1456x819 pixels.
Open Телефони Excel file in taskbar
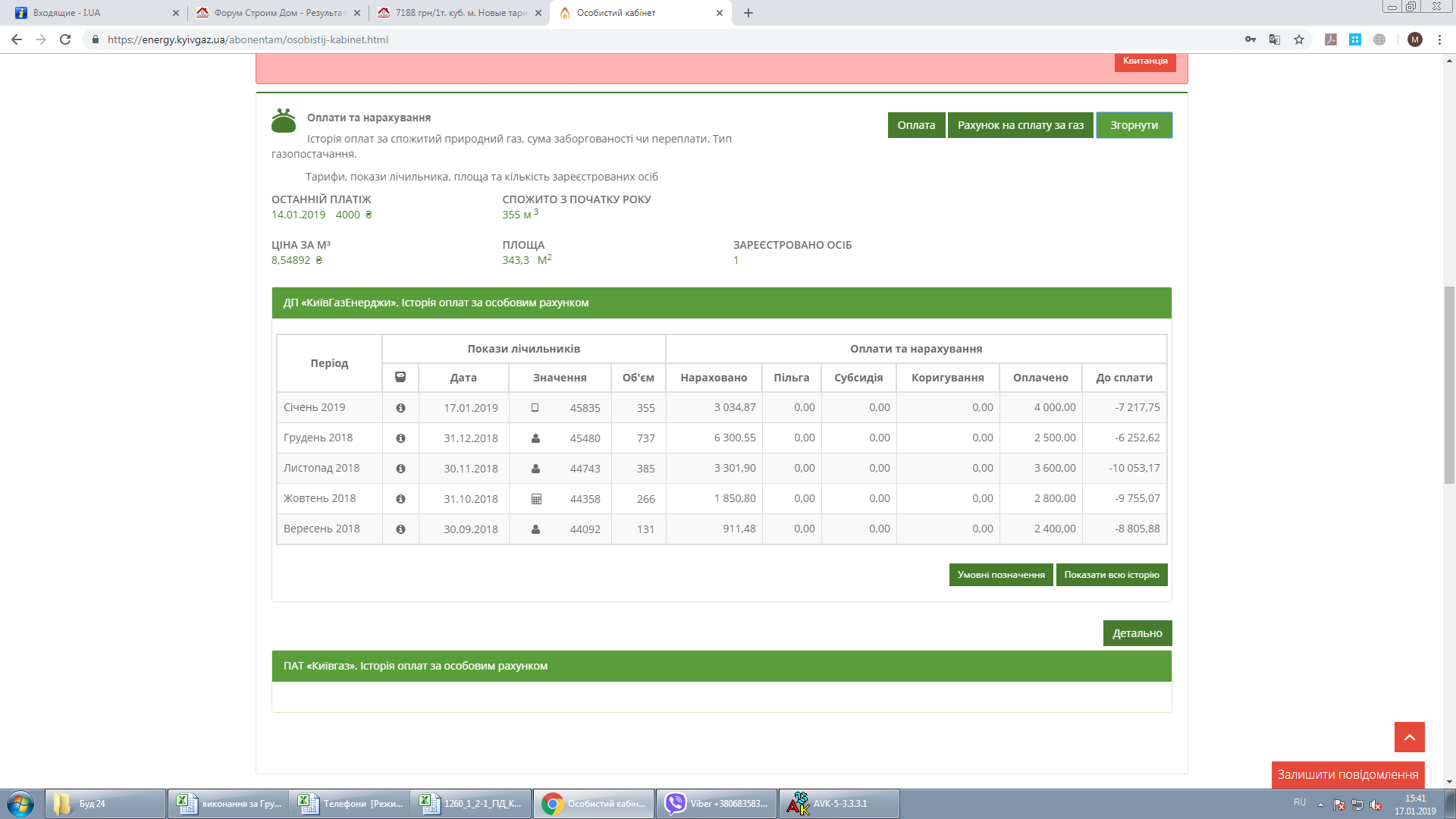tap(350, 804)
